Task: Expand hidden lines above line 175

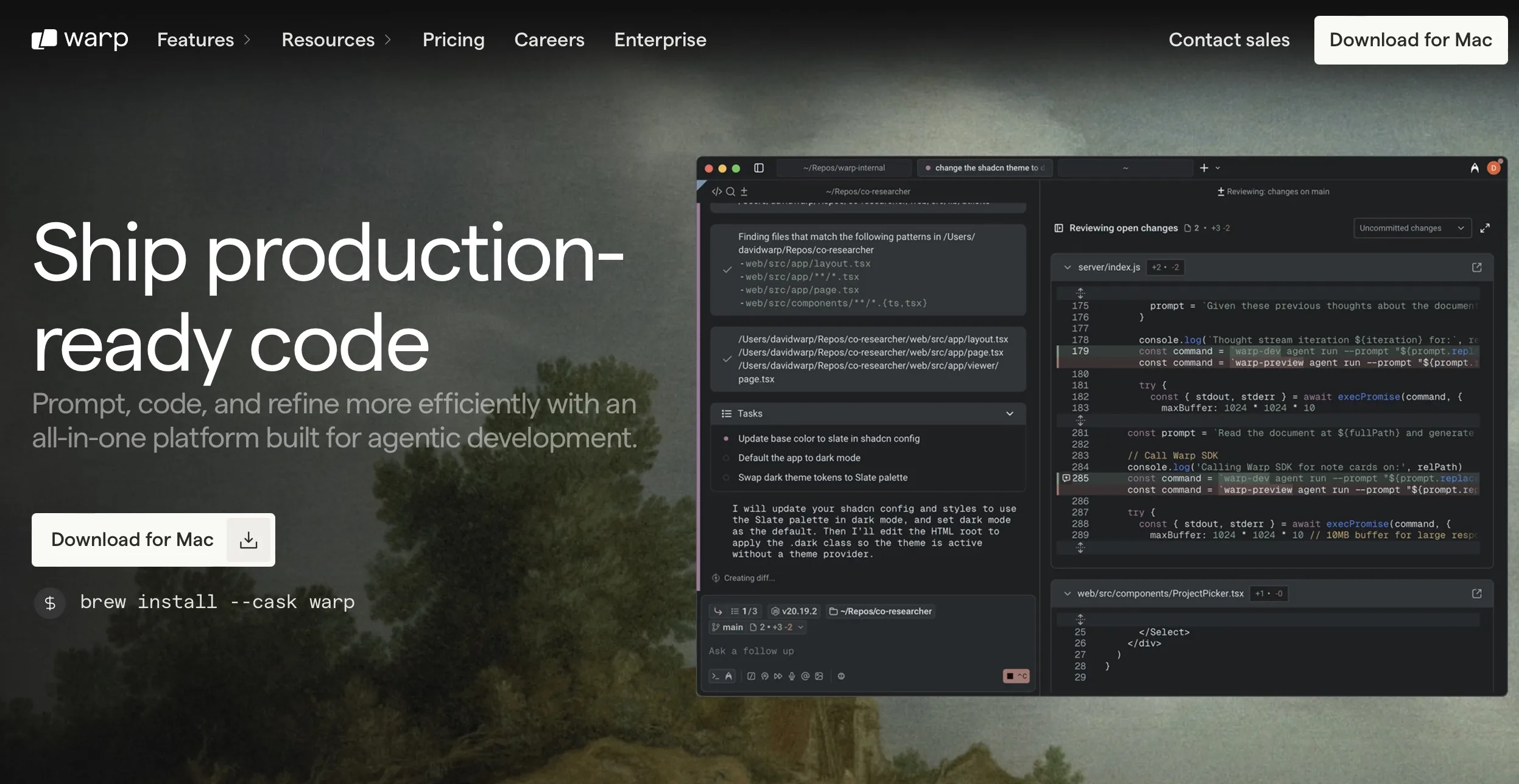Action: (1080, 293)
